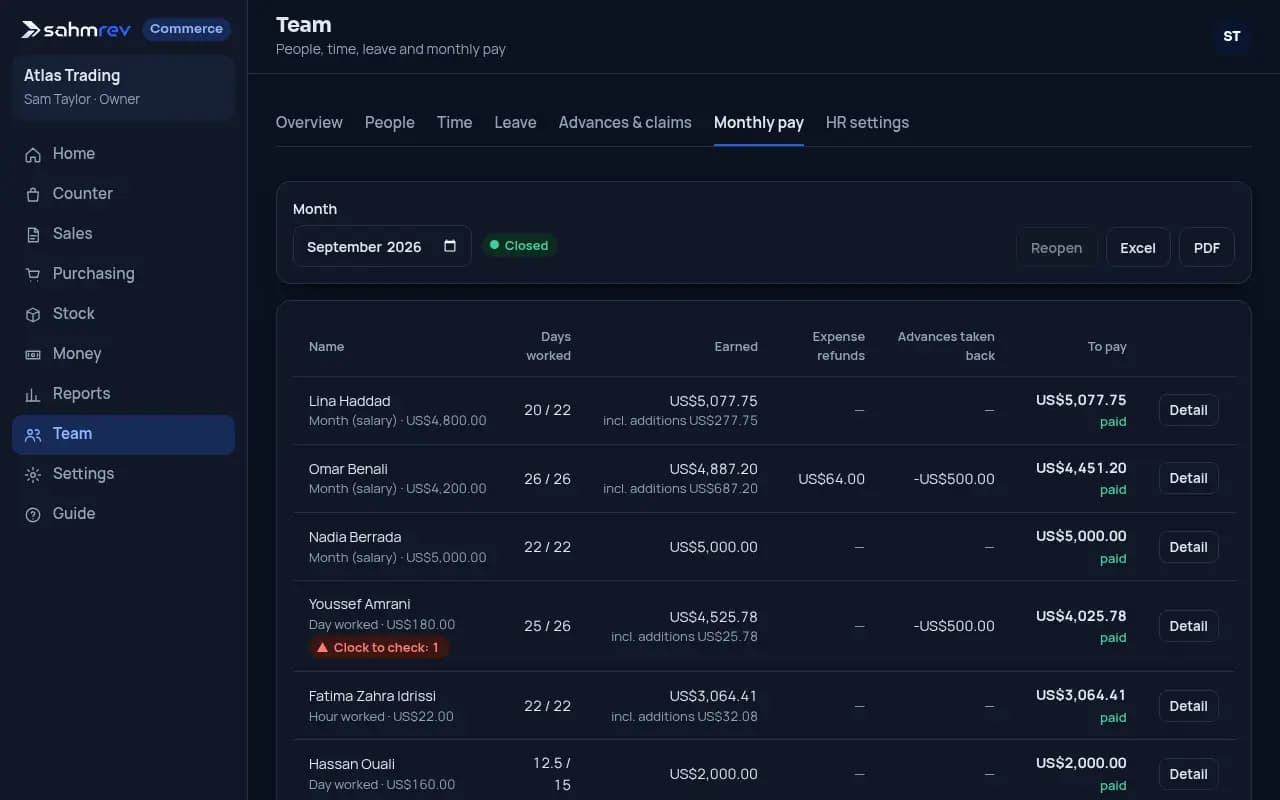The width and height of the screenshot is (1280, 800).
Task: Export monthly pay as PDF
Action: pyautogui.click(x=1207, y=248)
